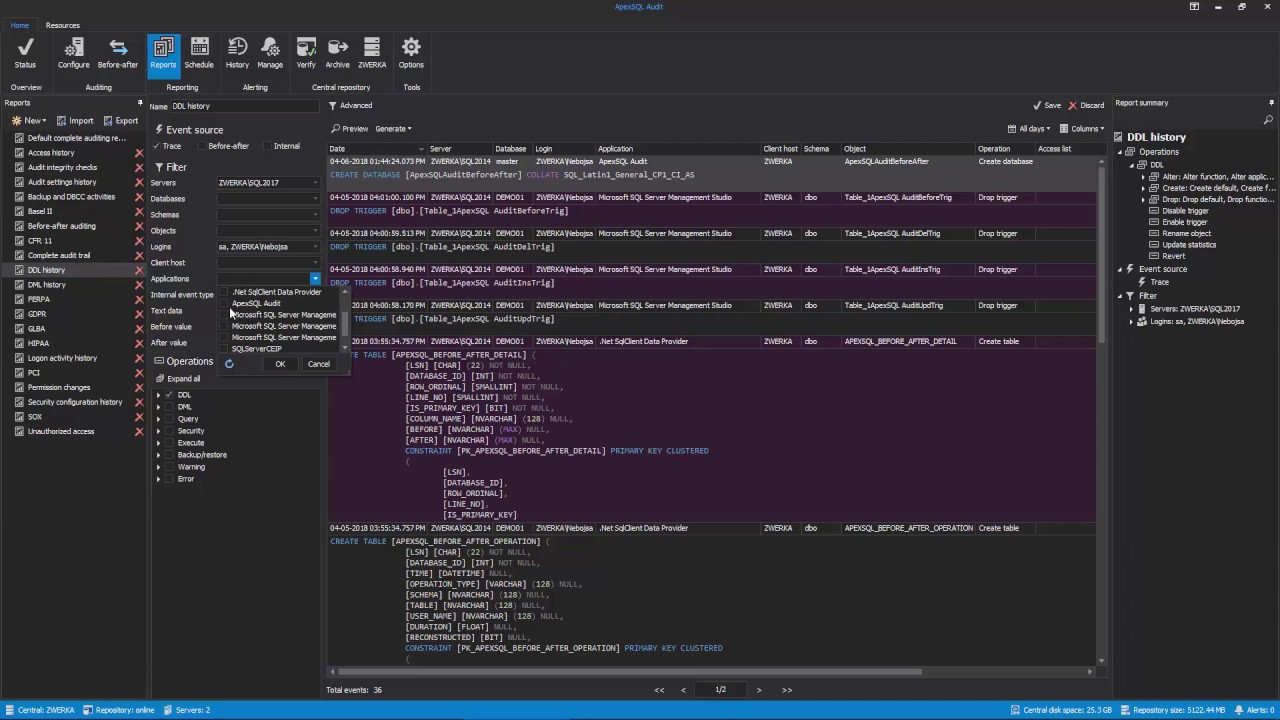This screenshot has height=720, width=1280.
Task: Refresh the Applications filter list
Action: 229,364
